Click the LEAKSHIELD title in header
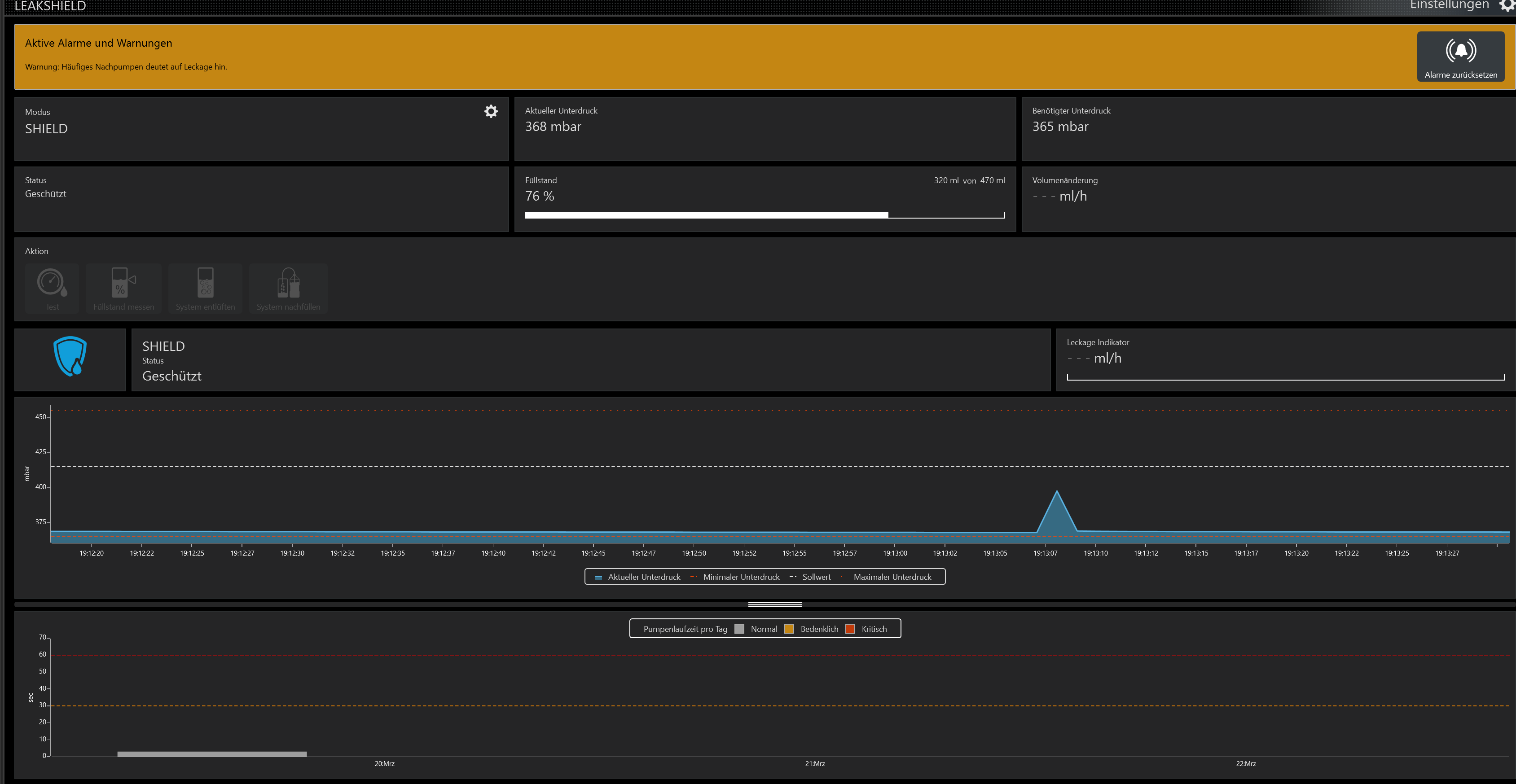The width and height of the screenshot is (1516, 784). click(x=50, y=6)
